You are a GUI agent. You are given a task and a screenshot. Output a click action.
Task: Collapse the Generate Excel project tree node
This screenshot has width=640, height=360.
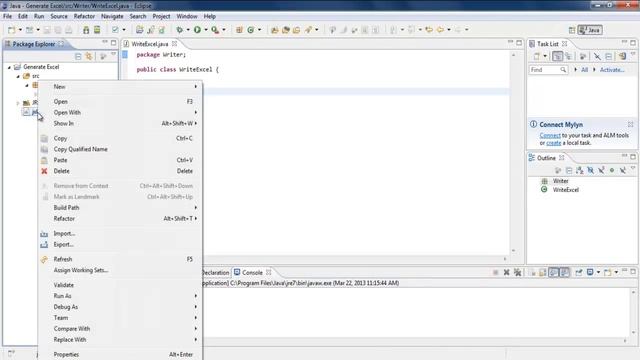point(9,67)
